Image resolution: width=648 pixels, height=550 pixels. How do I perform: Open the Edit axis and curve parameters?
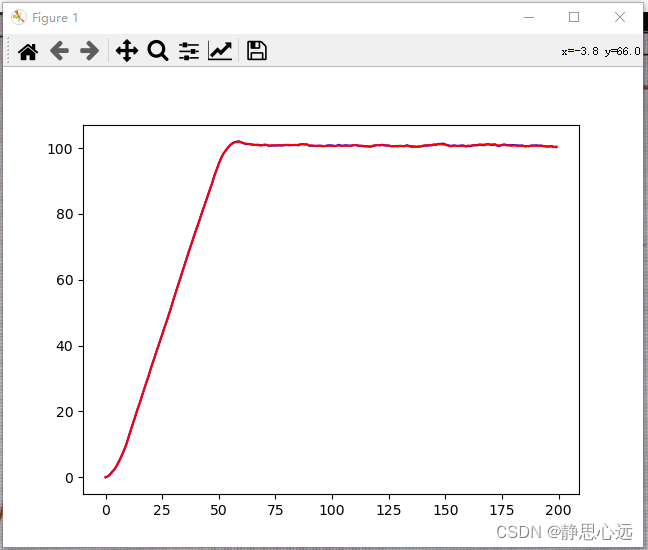click(220, 51)
